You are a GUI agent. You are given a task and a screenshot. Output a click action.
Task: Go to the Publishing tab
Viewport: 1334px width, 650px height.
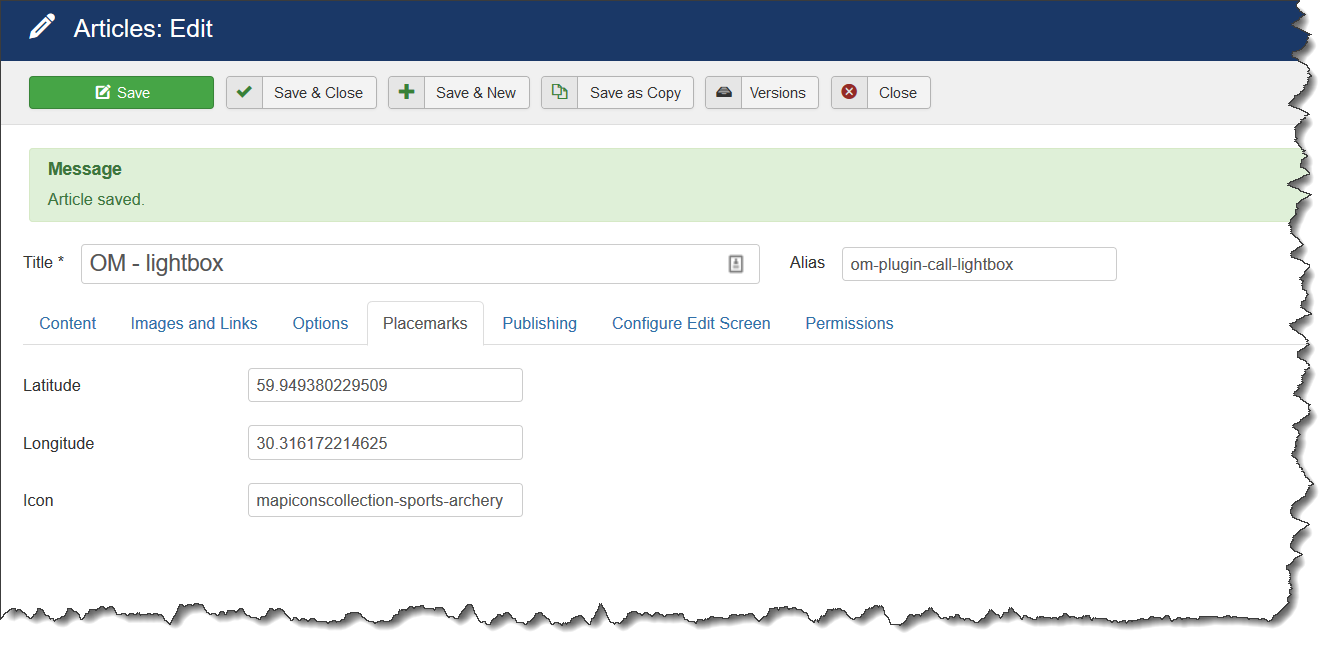[x=539, y=323]
